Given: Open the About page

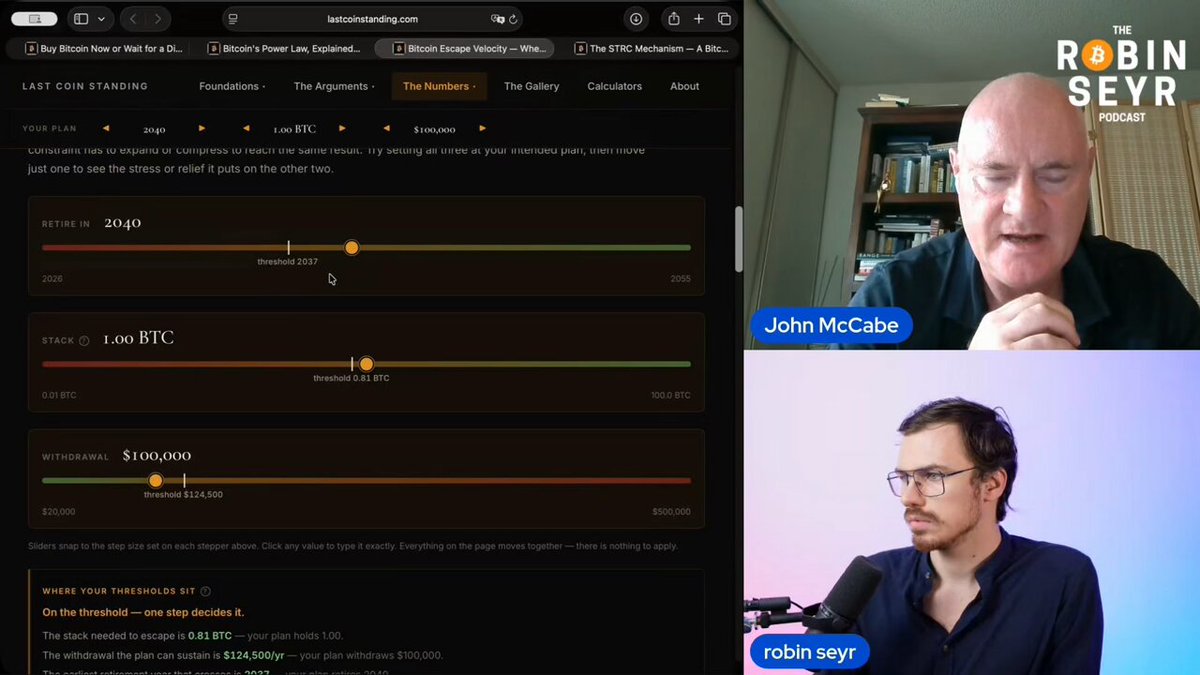Looking at the screenshot, I should (684, 86).
